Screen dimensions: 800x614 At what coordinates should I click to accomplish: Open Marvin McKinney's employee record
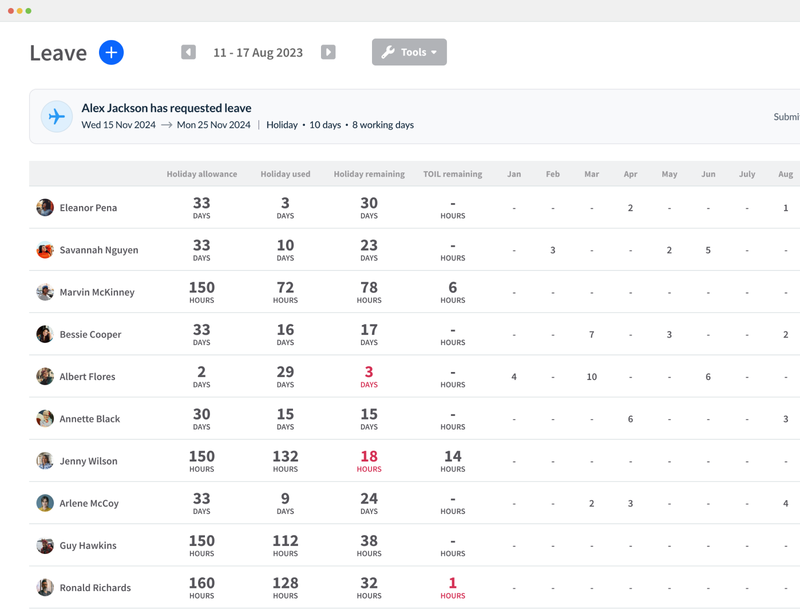tap(96, 292)
